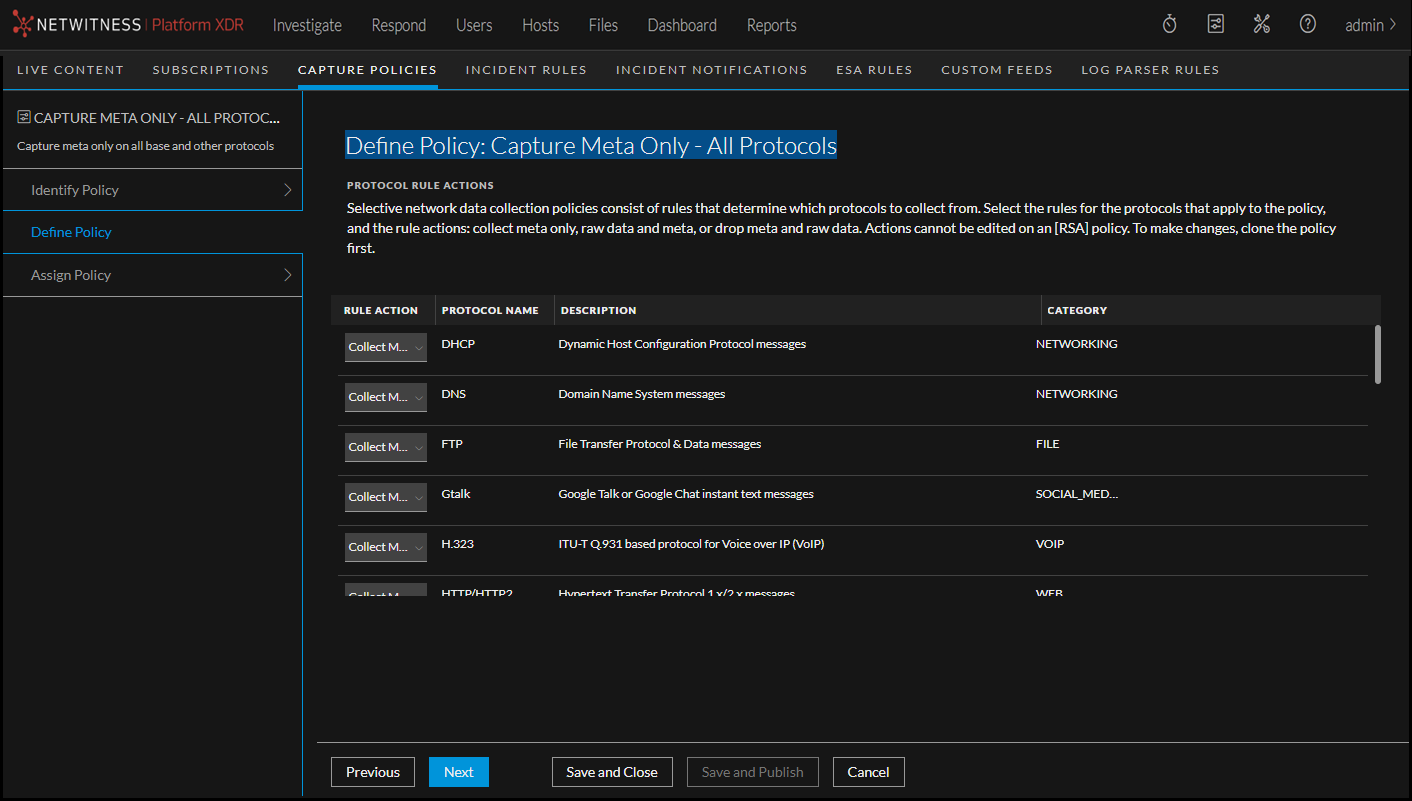Image resolution: width=1412 pixels, height=801 pixels.
Task: Open the help question mark icon
Action: click(x=1307, y=23)
